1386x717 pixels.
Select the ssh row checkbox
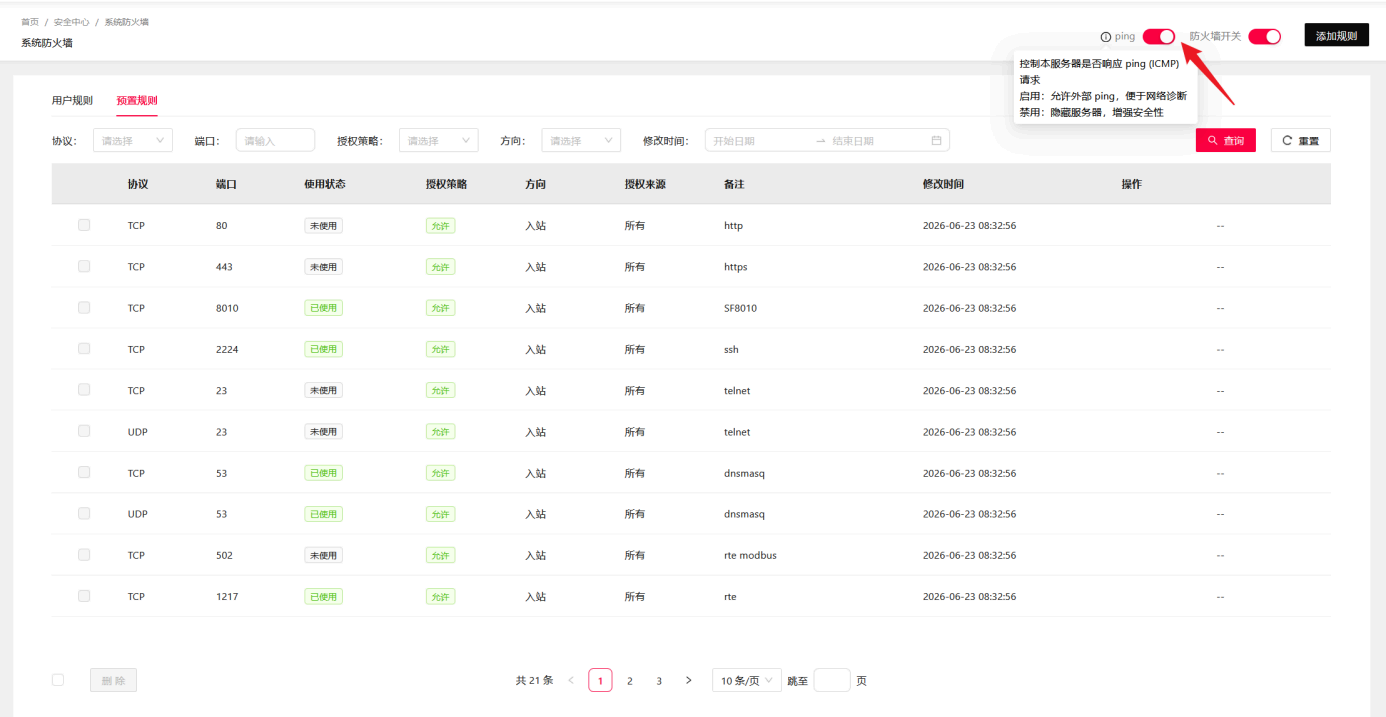pos(84,348)
